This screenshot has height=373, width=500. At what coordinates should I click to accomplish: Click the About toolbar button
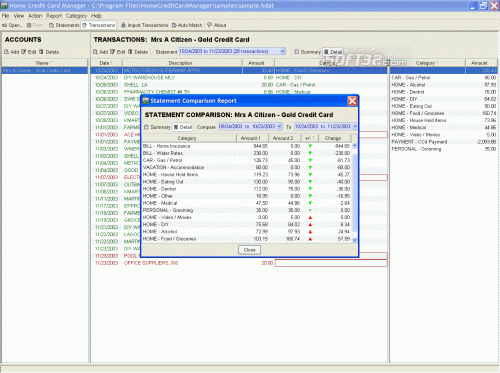pos(217,25)
